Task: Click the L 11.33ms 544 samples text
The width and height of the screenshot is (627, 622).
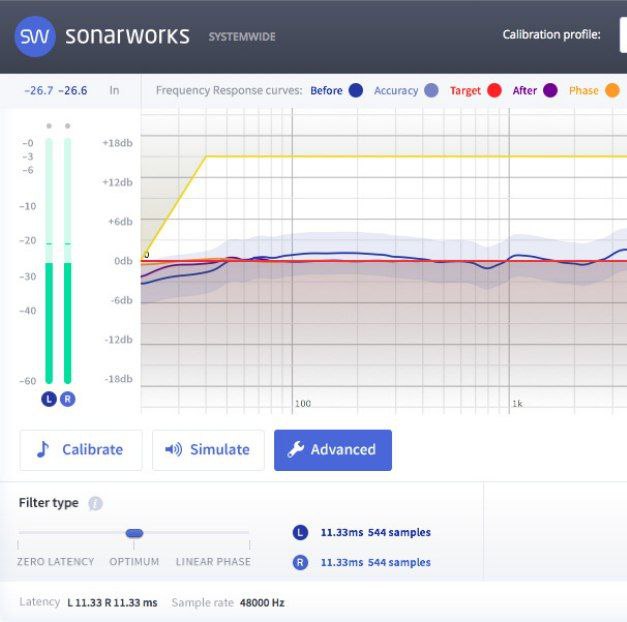Action: pyautogui.click(x=375, y=532)
